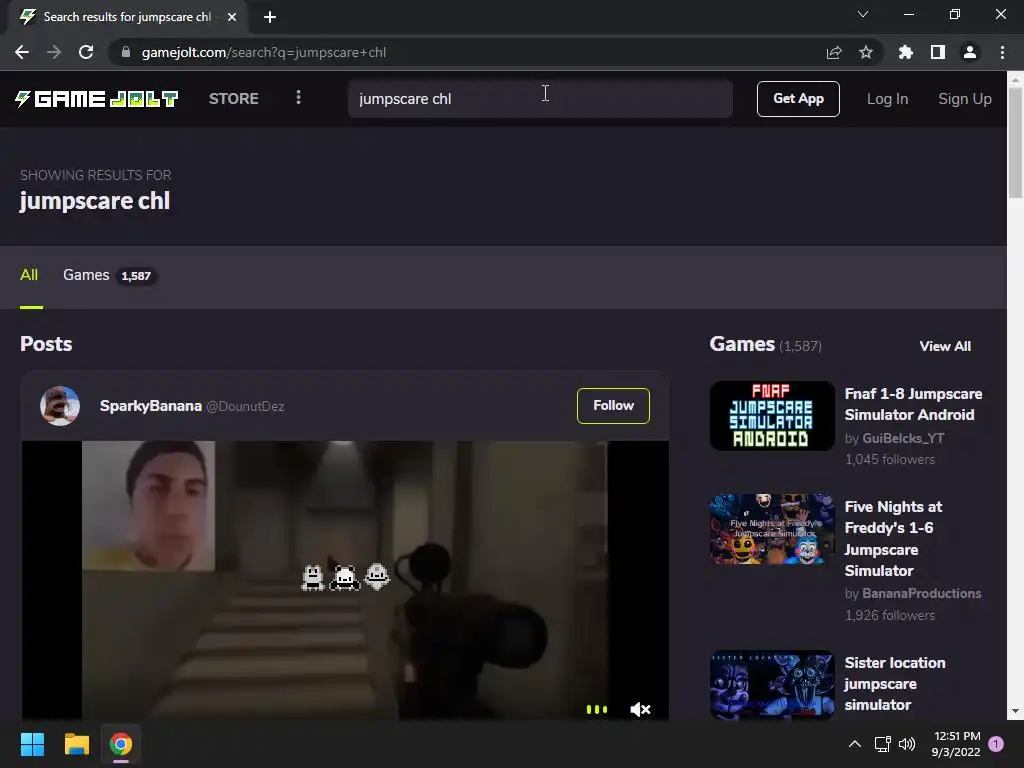Reload the page
The width and height of the screenshot is (1024, 768).
[x=86, y=52]
